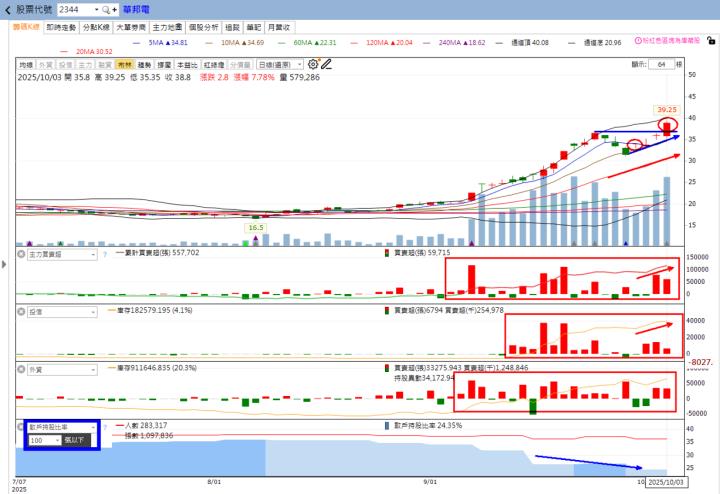Open the stock code 2344 dropdown
The image size is (720, 494).
click(x=96, y=10)
